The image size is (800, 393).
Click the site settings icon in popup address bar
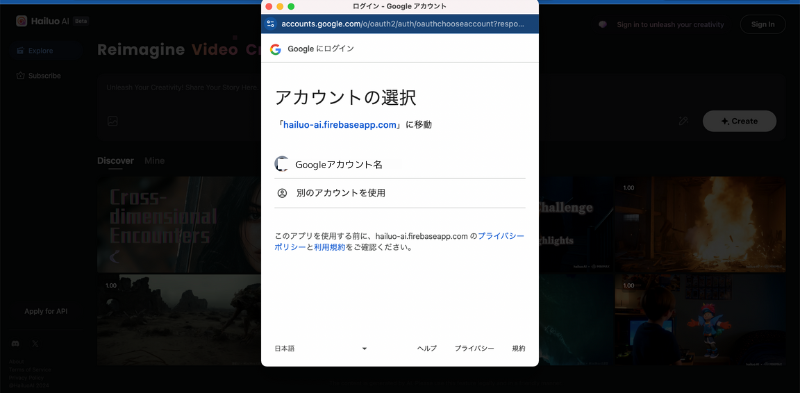(x=270, y=23)
